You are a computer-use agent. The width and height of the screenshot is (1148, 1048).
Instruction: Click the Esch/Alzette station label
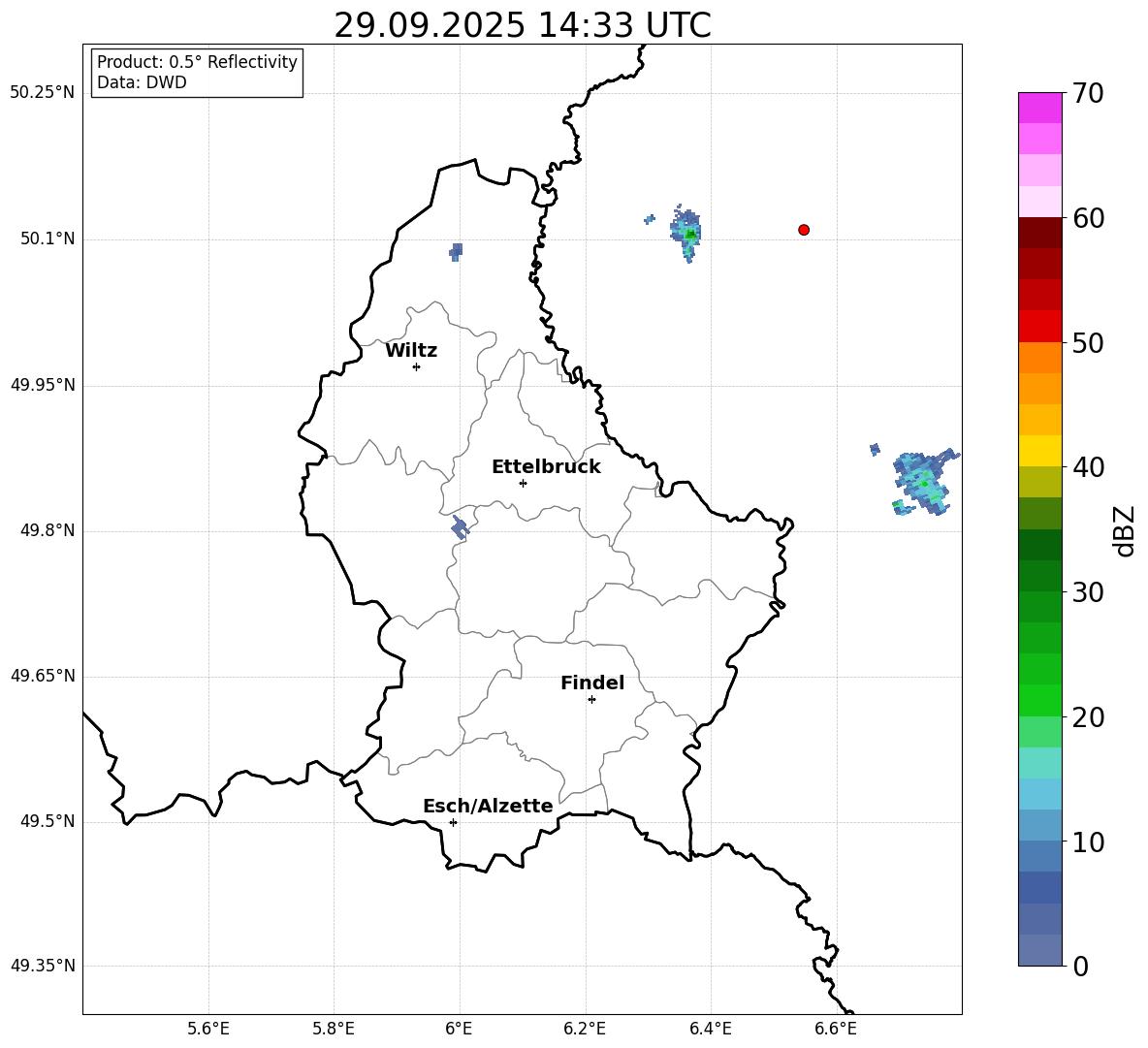point(488,806)
